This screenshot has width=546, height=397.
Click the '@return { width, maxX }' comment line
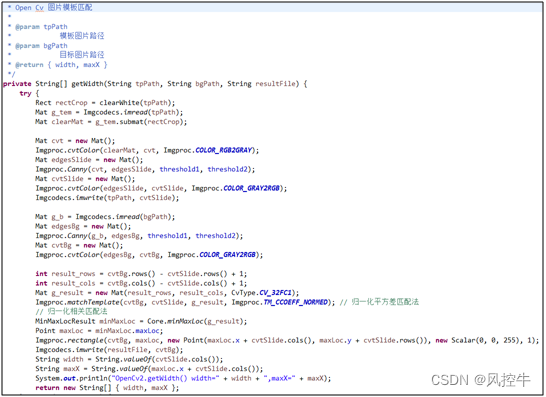57,65
